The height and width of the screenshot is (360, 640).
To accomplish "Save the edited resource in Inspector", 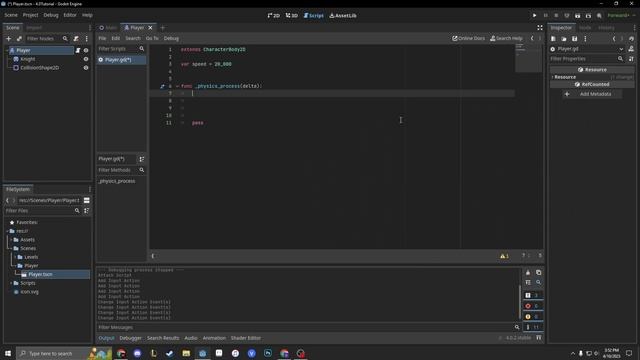I will (574, 39).
